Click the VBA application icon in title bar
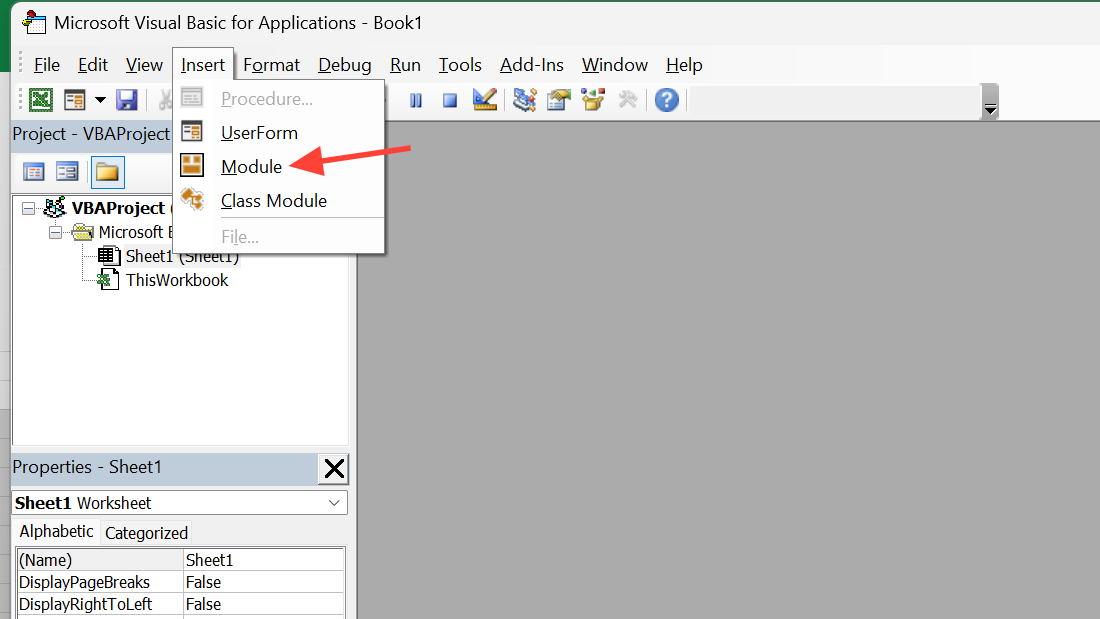Screen dimensions: 1100x619 [34, 22]
